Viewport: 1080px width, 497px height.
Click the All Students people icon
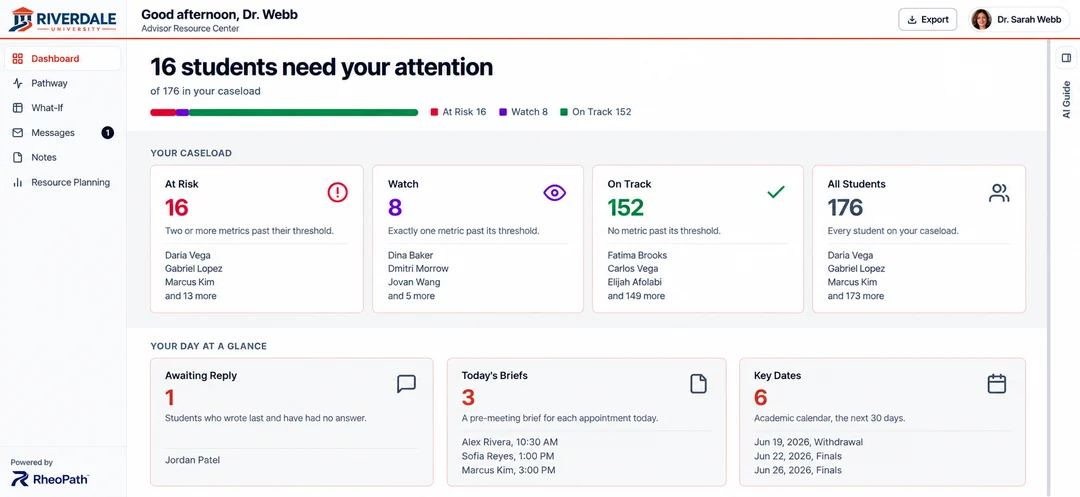pyautogui.click(x=999, y=193)
